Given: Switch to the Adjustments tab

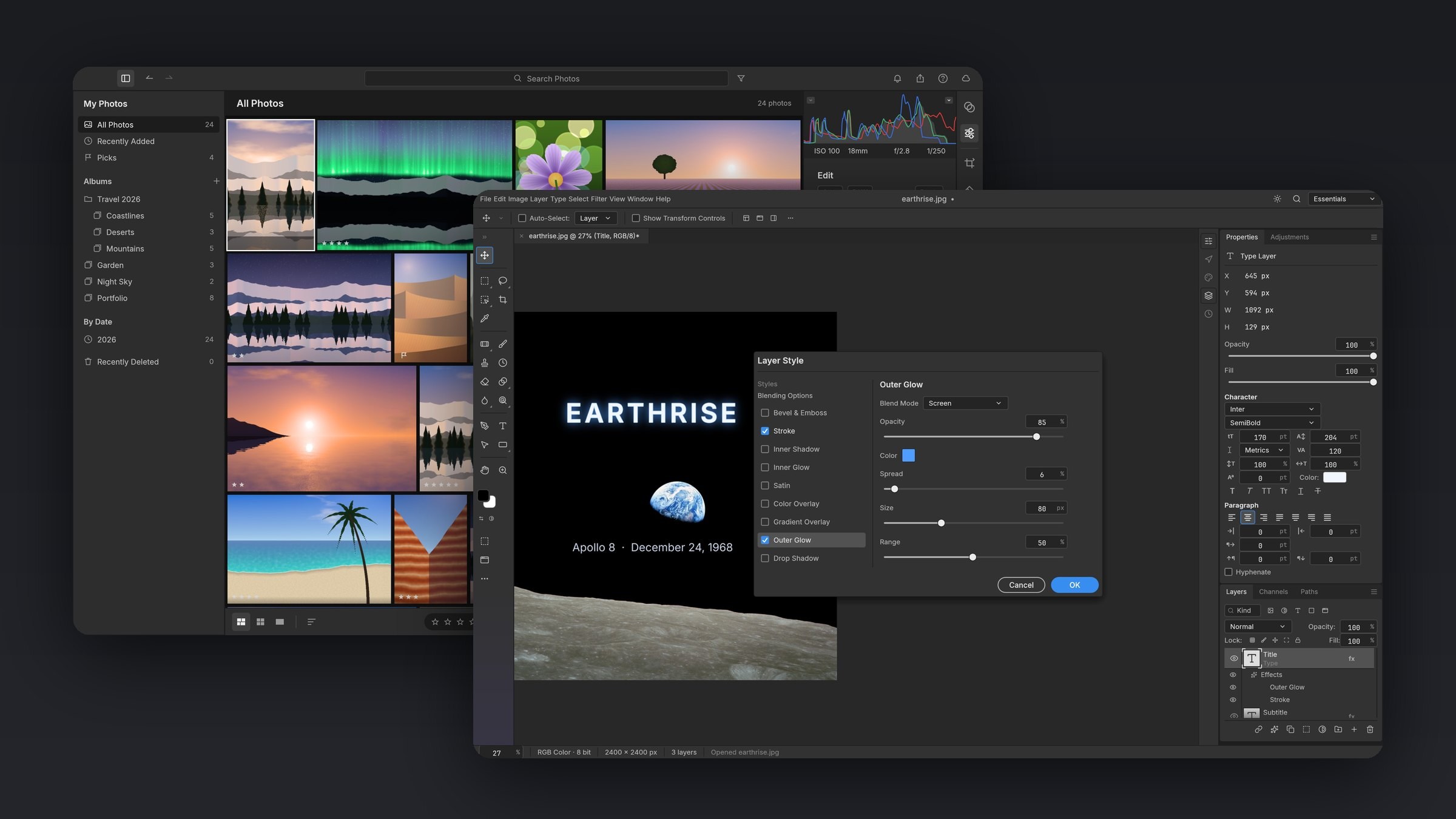Looking at the screenshot, I should 1289,237.
